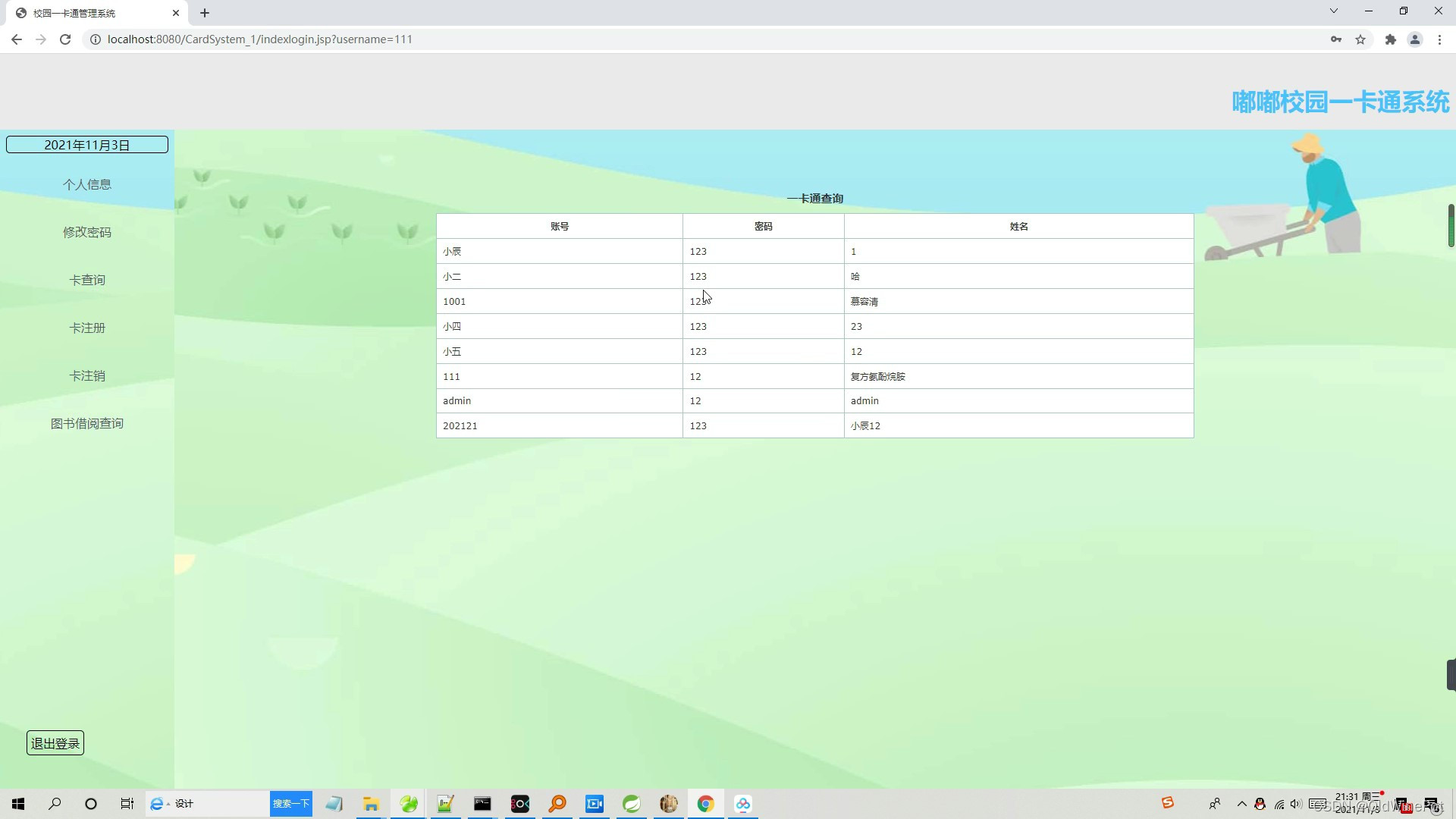Open Chrome's three-dot menu

point(1439,39)
